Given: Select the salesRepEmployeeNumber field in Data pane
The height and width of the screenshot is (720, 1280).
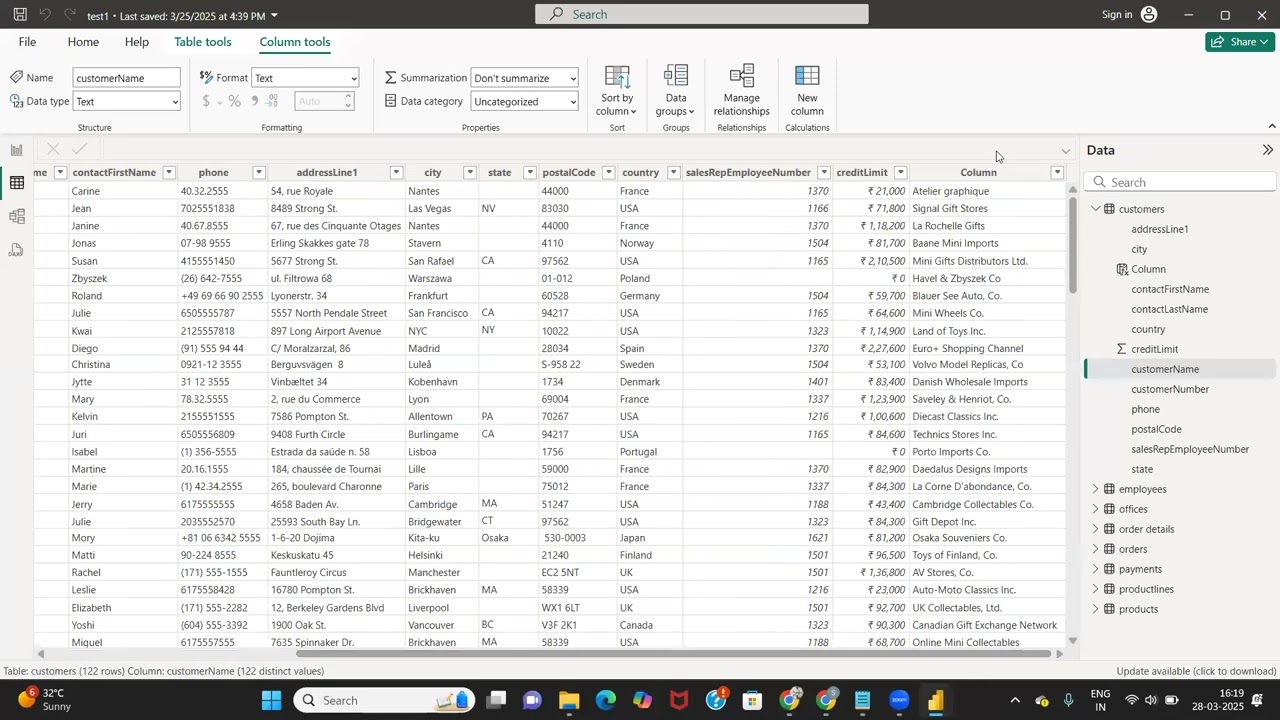Looking at the screenshot, I should [1190, 449].
